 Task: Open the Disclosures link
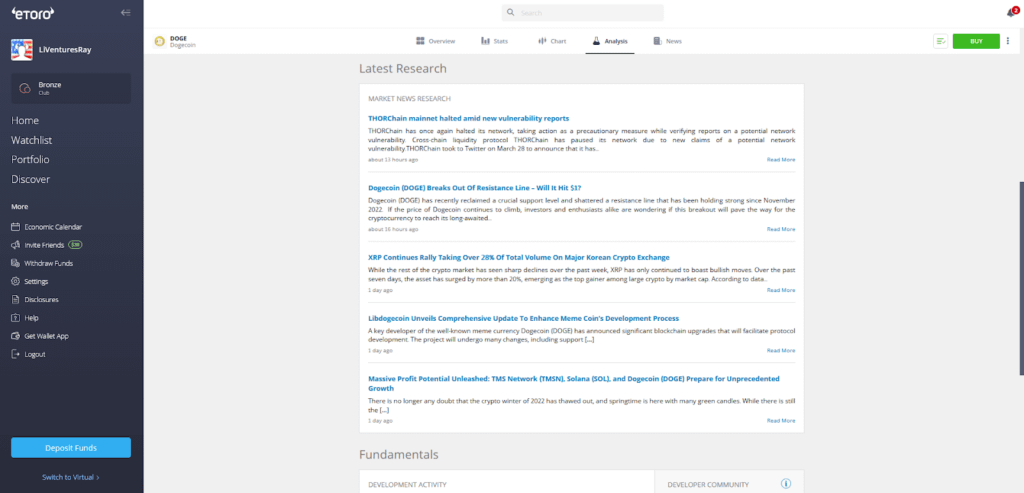[41, 300]
